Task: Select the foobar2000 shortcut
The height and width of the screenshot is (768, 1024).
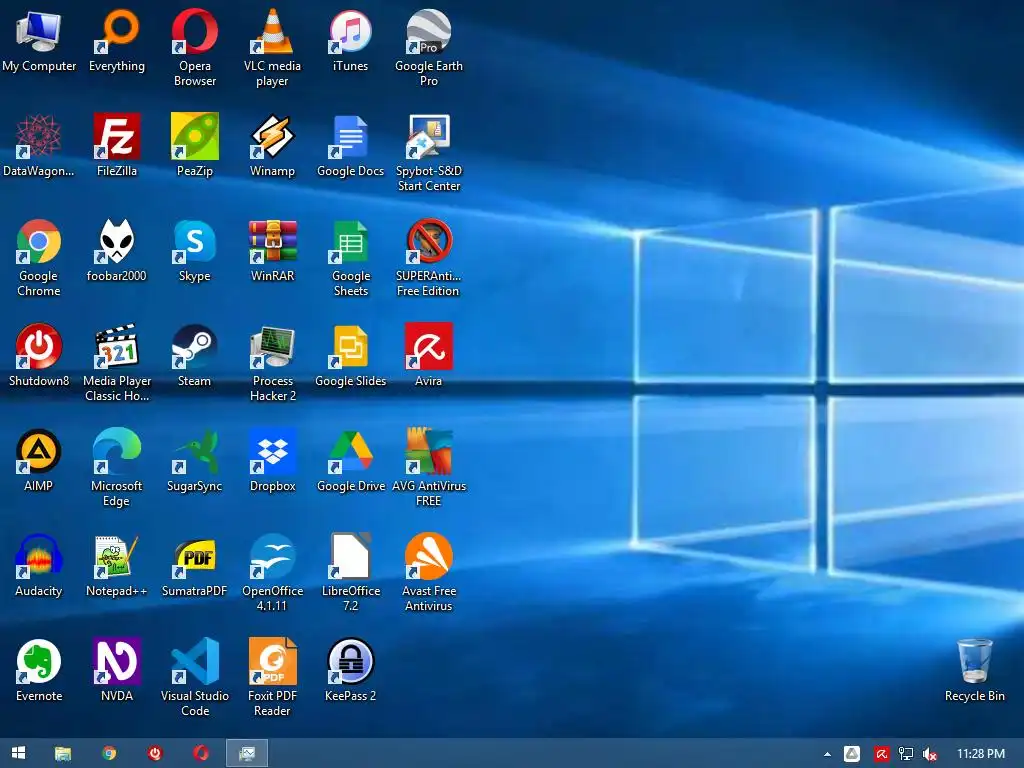Action: 116,250
